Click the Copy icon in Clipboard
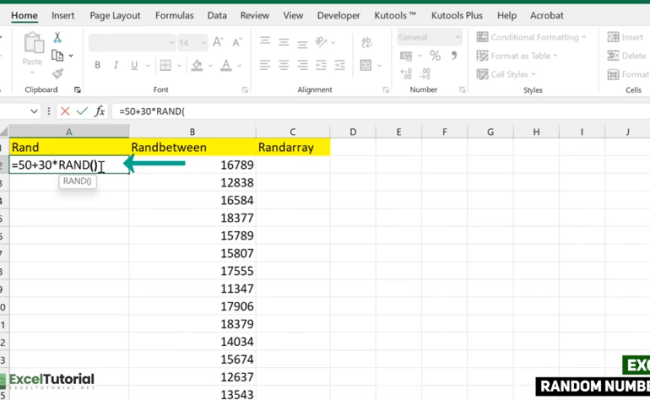The height and width of the screenshot is (400, 650). [x=57, y=56]
